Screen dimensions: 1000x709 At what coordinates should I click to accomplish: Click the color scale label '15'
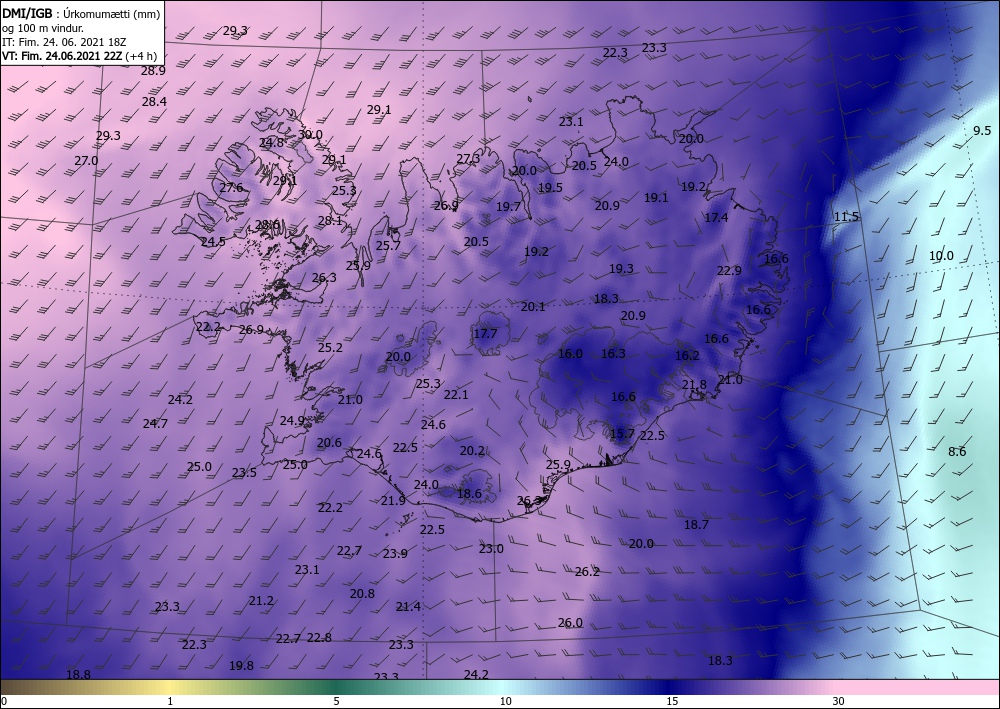click(x=672, y=701)
